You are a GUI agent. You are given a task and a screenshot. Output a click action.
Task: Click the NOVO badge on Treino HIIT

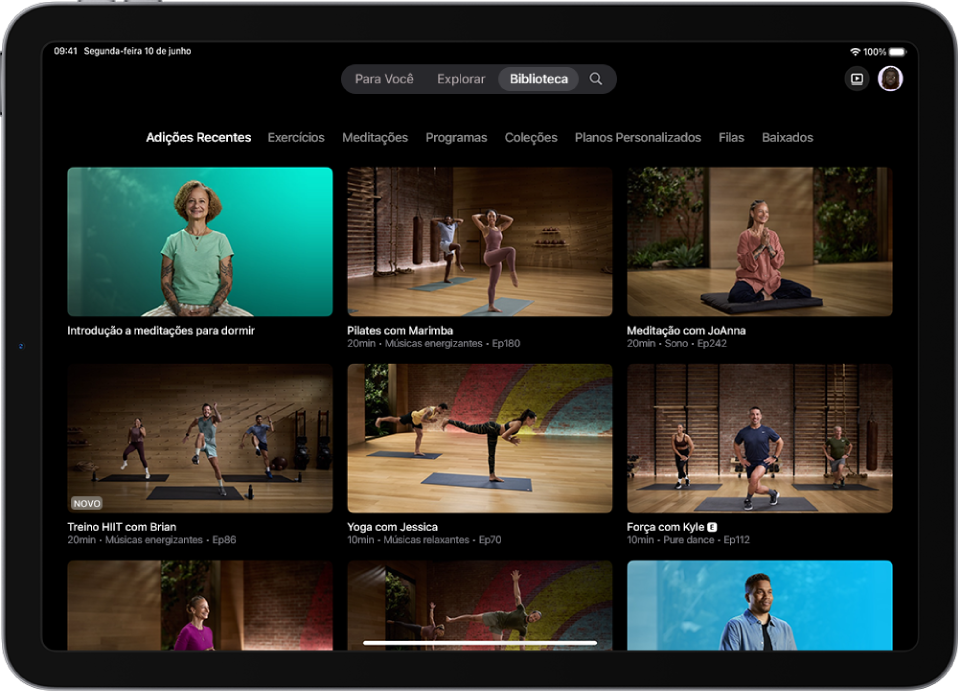87,503
